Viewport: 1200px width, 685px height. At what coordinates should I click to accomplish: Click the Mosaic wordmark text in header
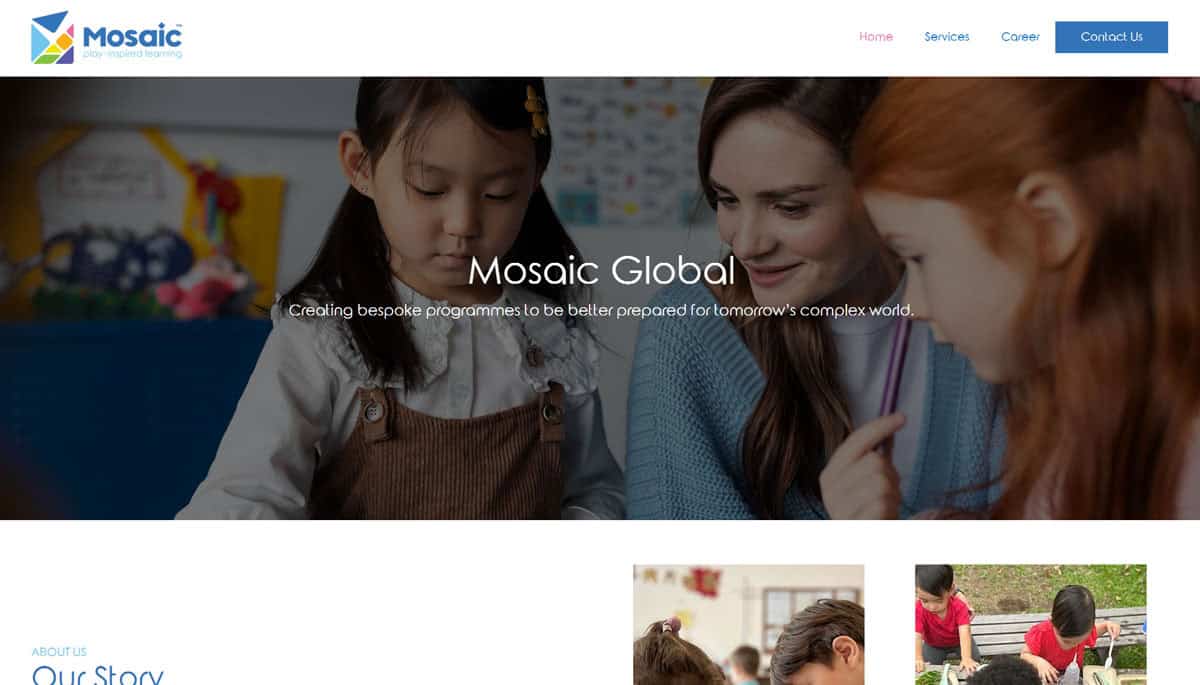[132, 36]
